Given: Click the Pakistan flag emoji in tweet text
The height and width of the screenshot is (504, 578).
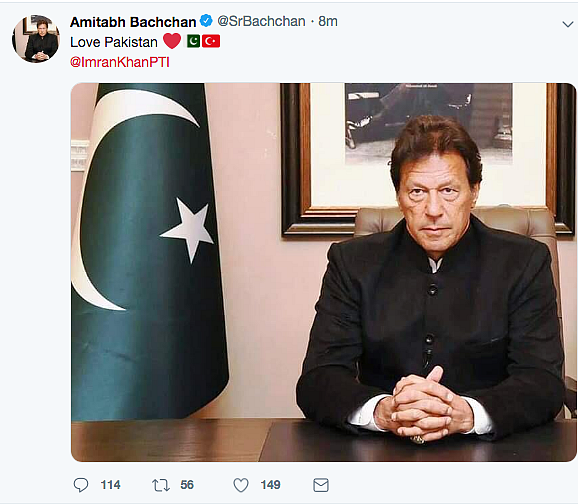Looking at the screenshot, I should point(193,41).
